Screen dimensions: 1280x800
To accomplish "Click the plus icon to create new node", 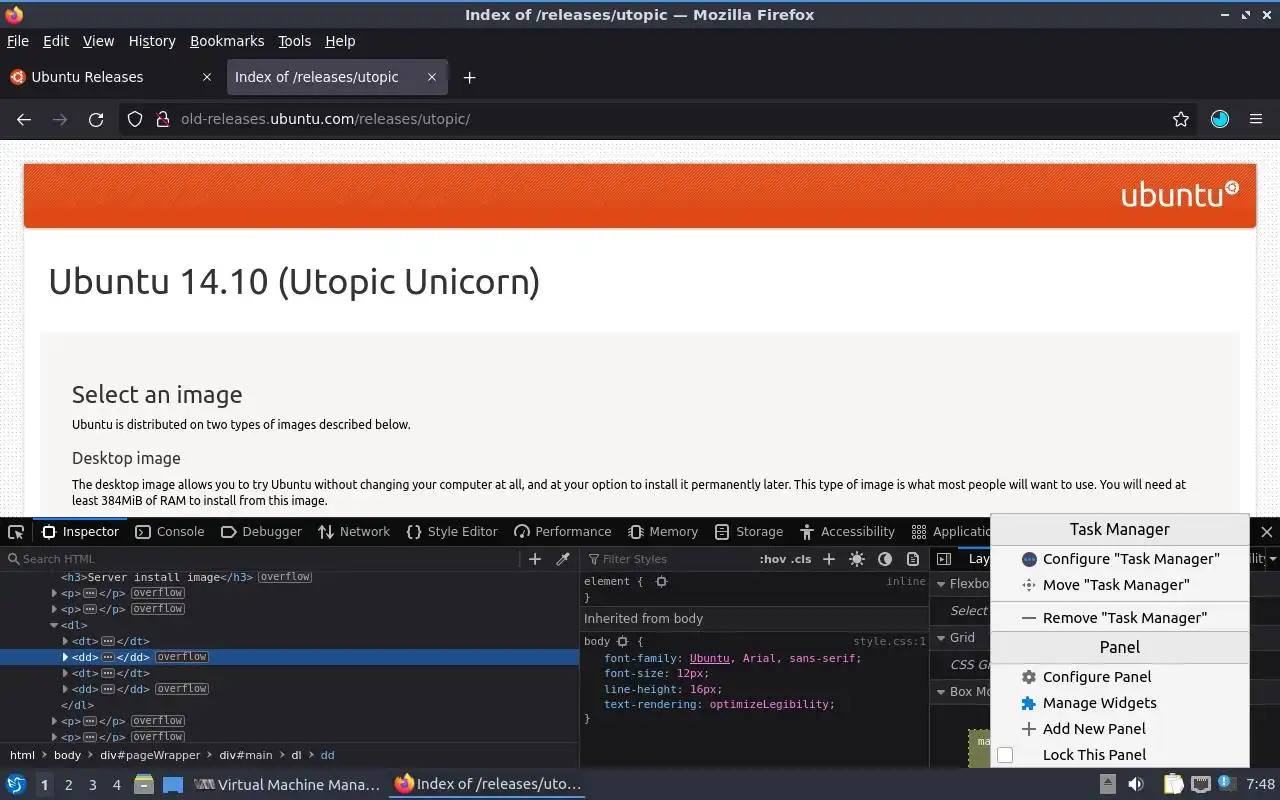I will point(535,559).
